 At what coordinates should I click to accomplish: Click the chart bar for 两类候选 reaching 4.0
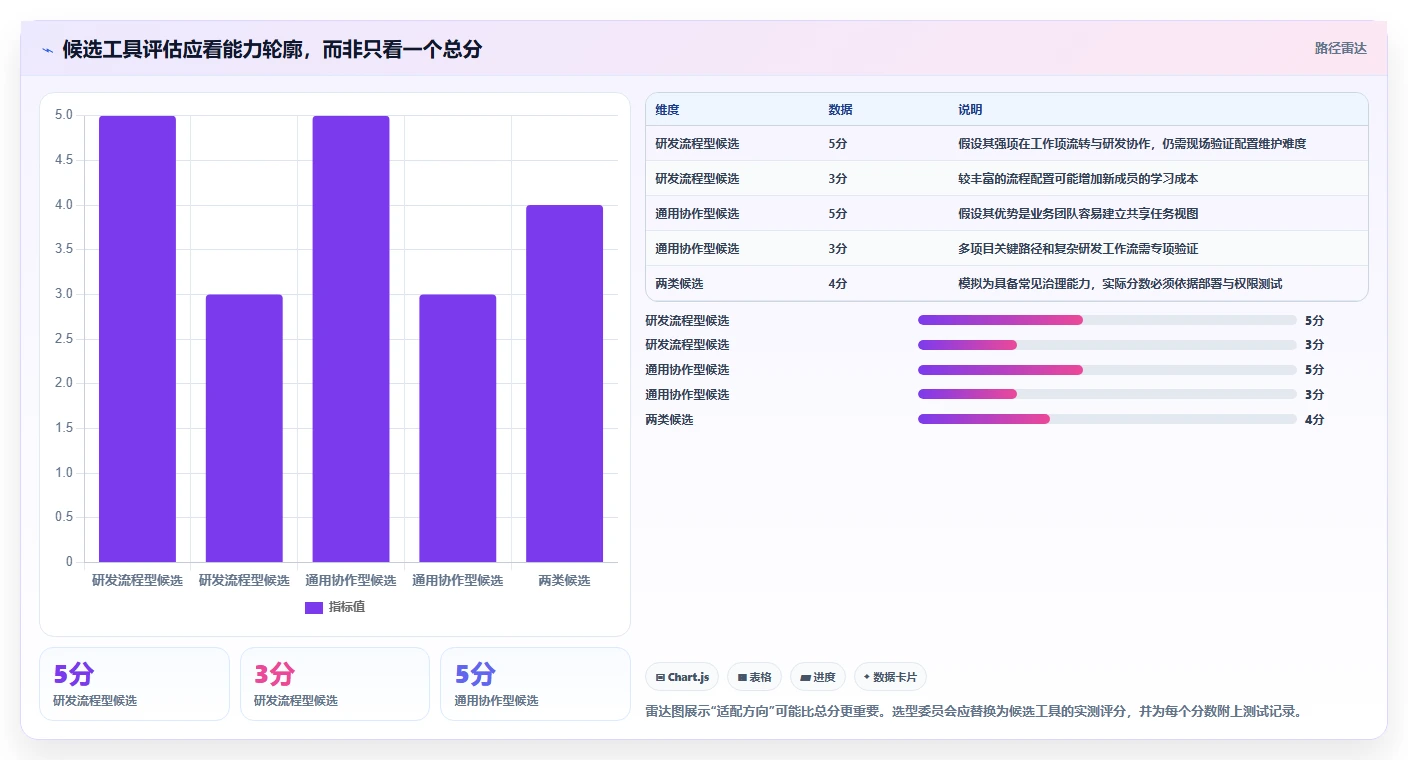[x=564, y=383]
